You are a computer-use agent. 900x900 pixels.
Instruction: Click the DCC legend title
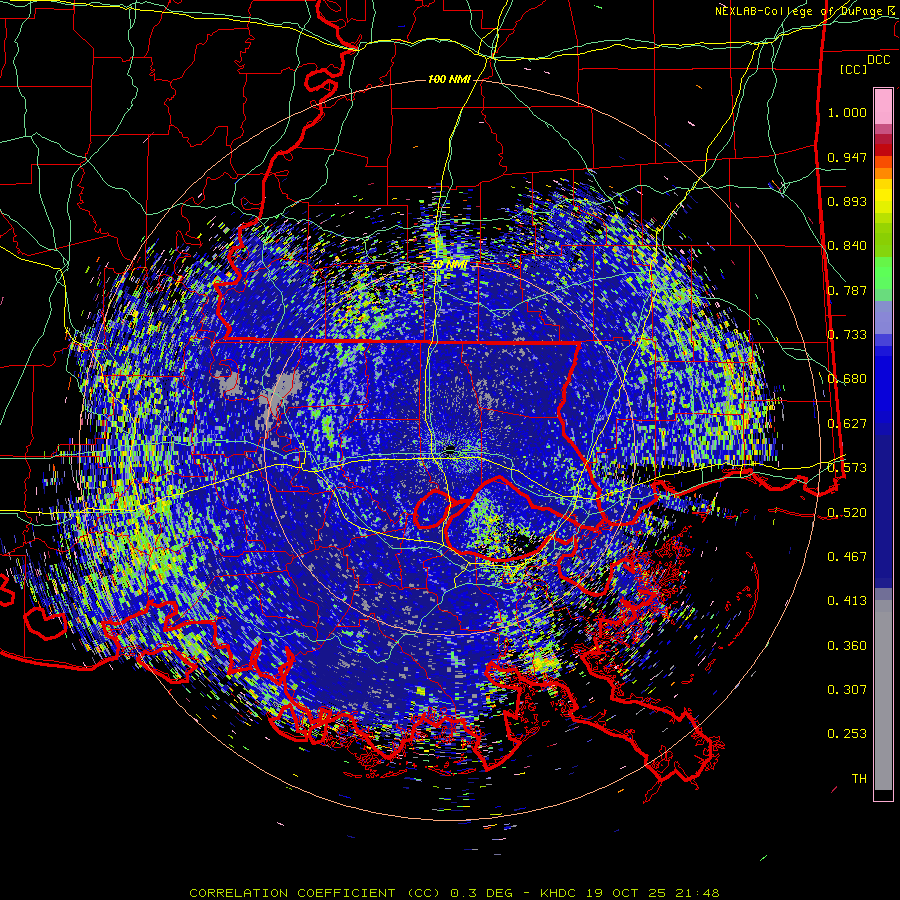pyautogui.click(x=878, y=60)
